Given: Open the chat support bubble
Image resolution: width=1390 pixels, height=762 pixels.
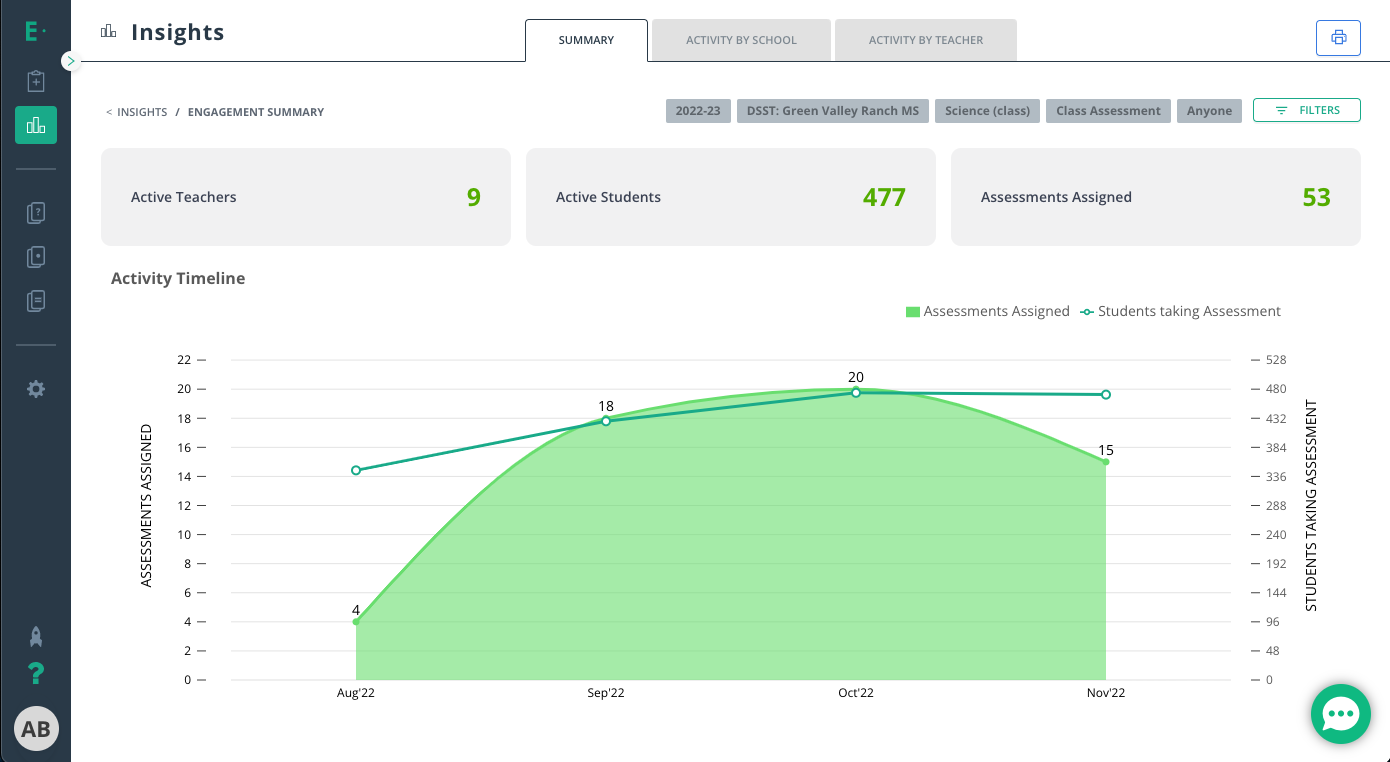Looking at the screenshot, I should click(x=1340, y=714).
